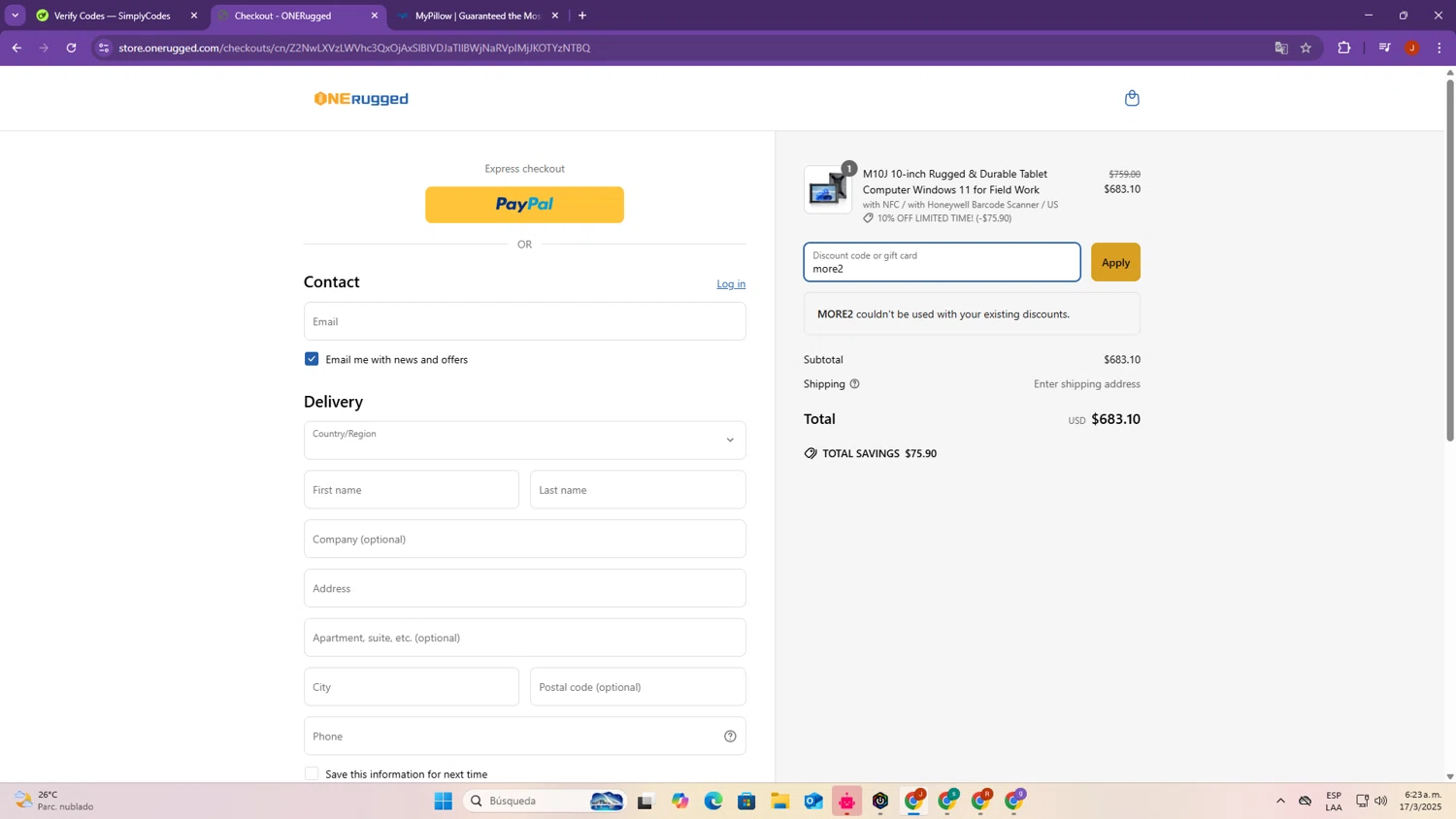Click the Email input field
The height and width of the screenshot is (819, 1456).
pos(525,321)
